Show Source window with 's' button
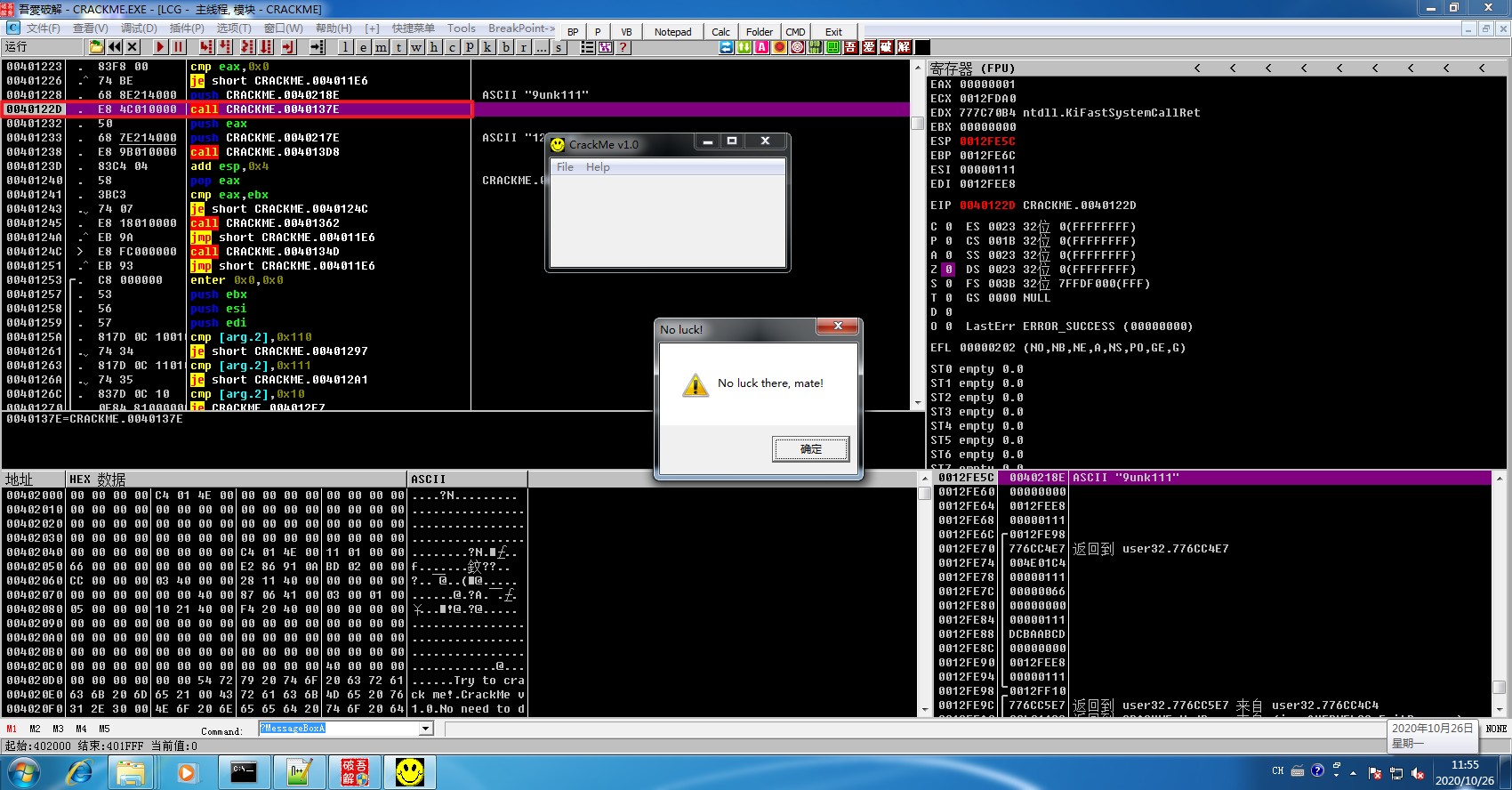Screen dimensions: 1512x790 point(559,47)
